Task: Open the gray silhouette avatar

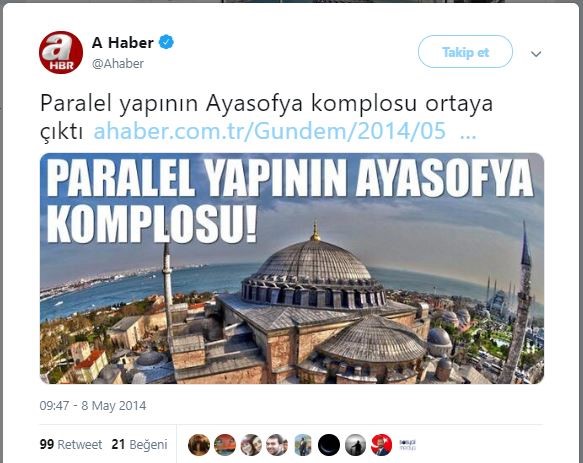Action: point(355,445)
